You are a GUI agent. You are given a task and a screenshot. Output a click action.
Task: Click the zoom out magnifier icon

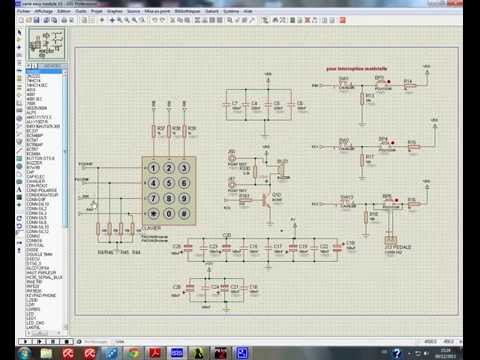pos(127,20)
